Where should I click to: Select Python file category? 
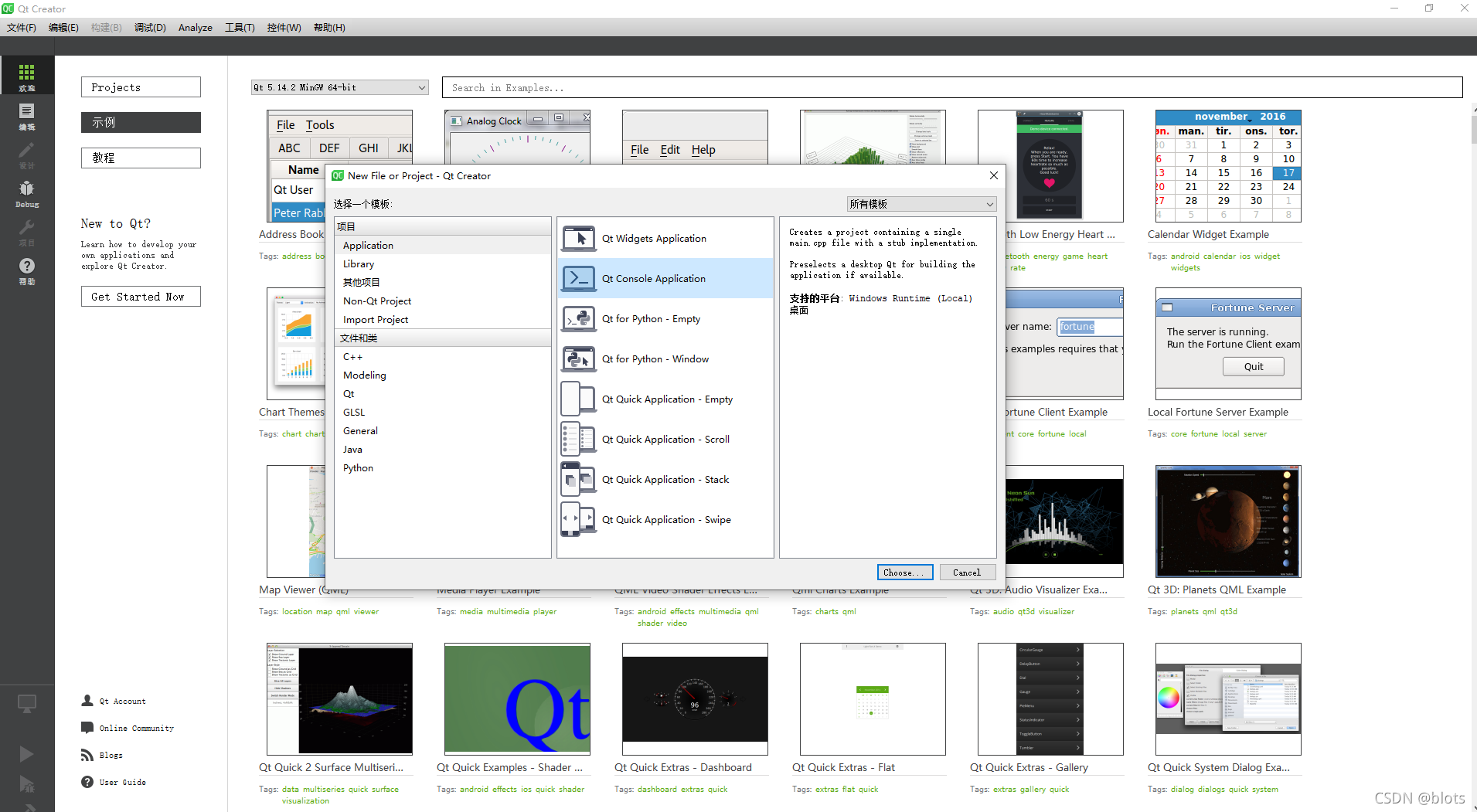click(443, 468)
